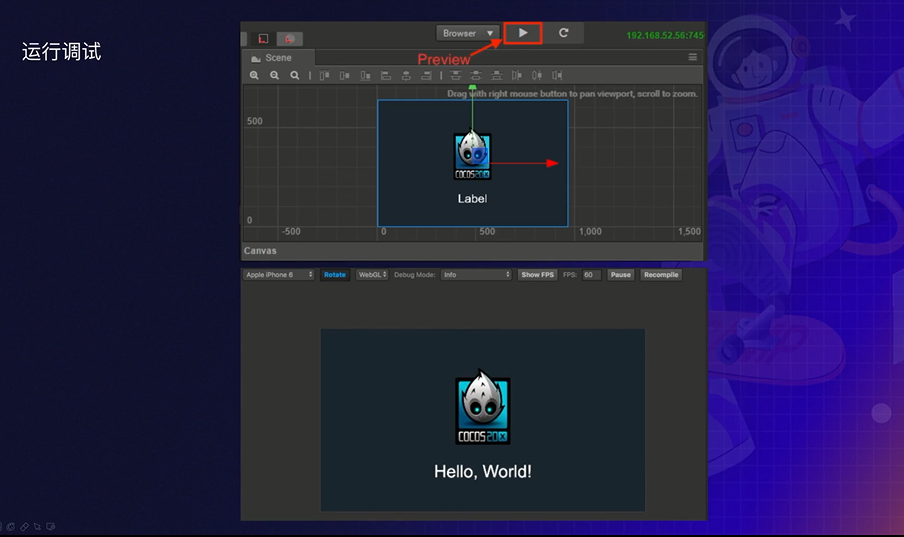
Task: Align selected nodes to right edge
Action: coord(426,75)
